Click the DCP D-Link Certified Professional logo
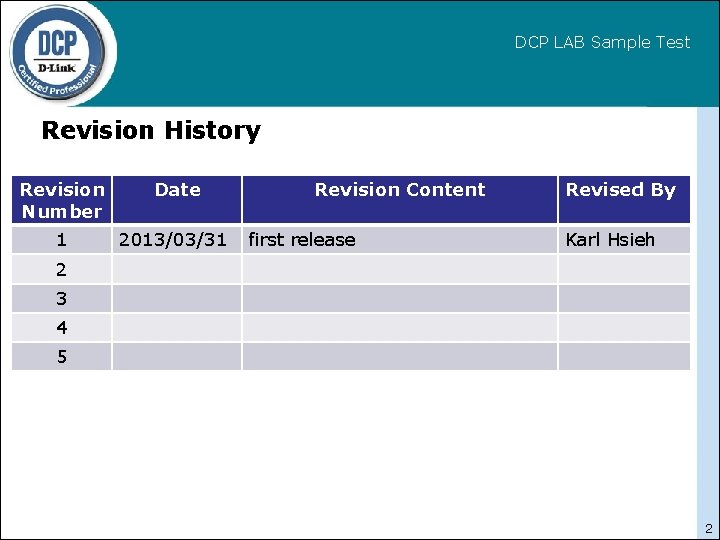This screenshot has height=540, width=720. pyautogui.click(x=58, y=53)
